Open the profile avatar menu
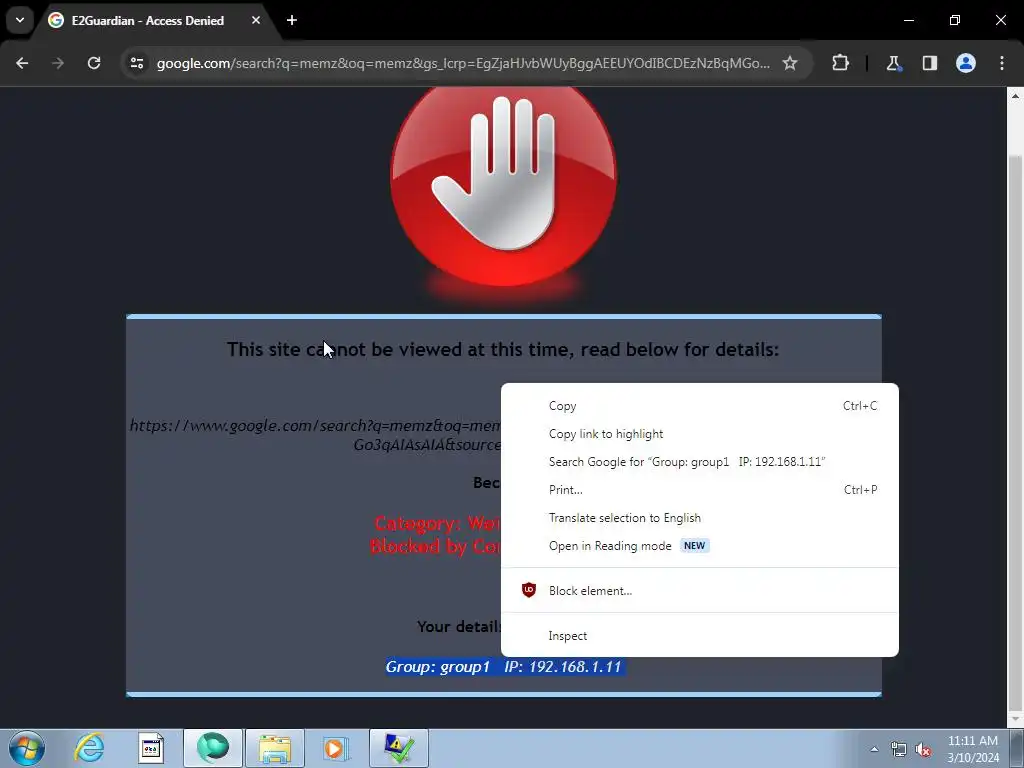 (966, 63)
